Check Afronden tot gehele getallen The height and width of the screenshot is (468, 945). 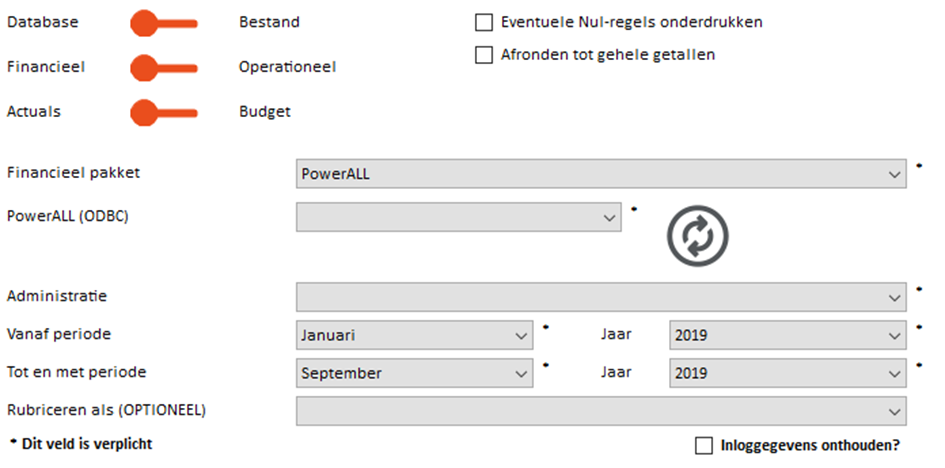pos(484,55)
